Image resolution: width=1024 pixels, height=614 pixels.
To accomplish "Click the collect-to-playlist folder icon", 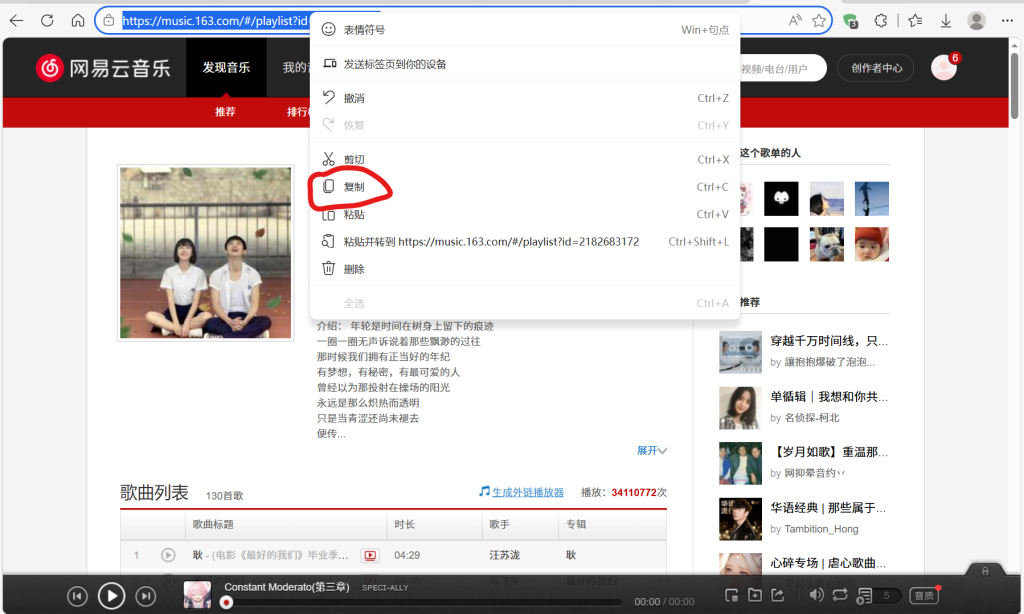I will click(x=755, y=595).
